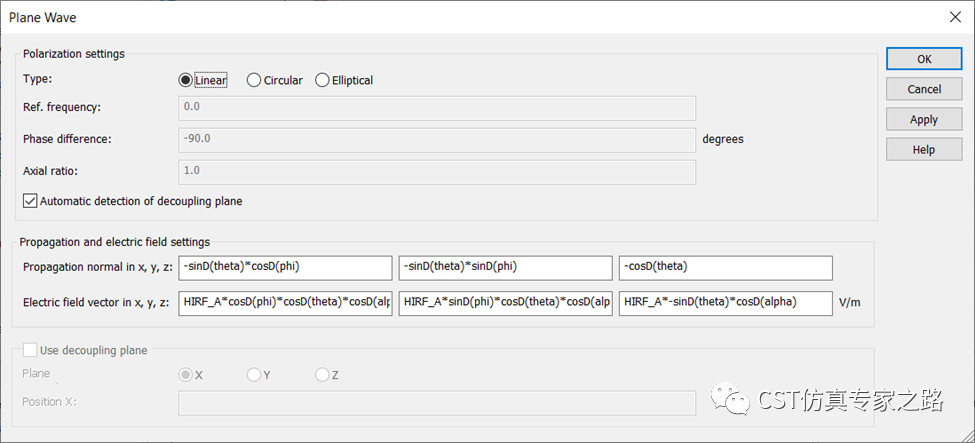Click the Phase difference field
Screen dimensions: 975x443
437,139
